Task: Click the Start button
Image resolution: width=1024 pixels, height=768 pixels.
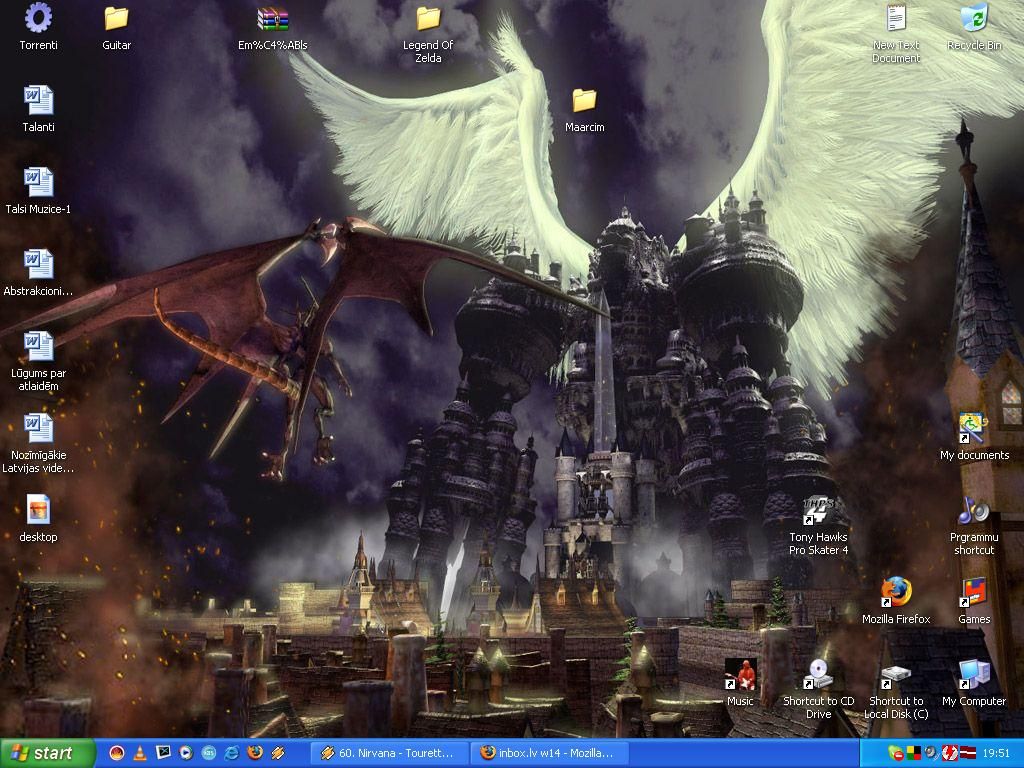Action: click(x=47, y=753)
